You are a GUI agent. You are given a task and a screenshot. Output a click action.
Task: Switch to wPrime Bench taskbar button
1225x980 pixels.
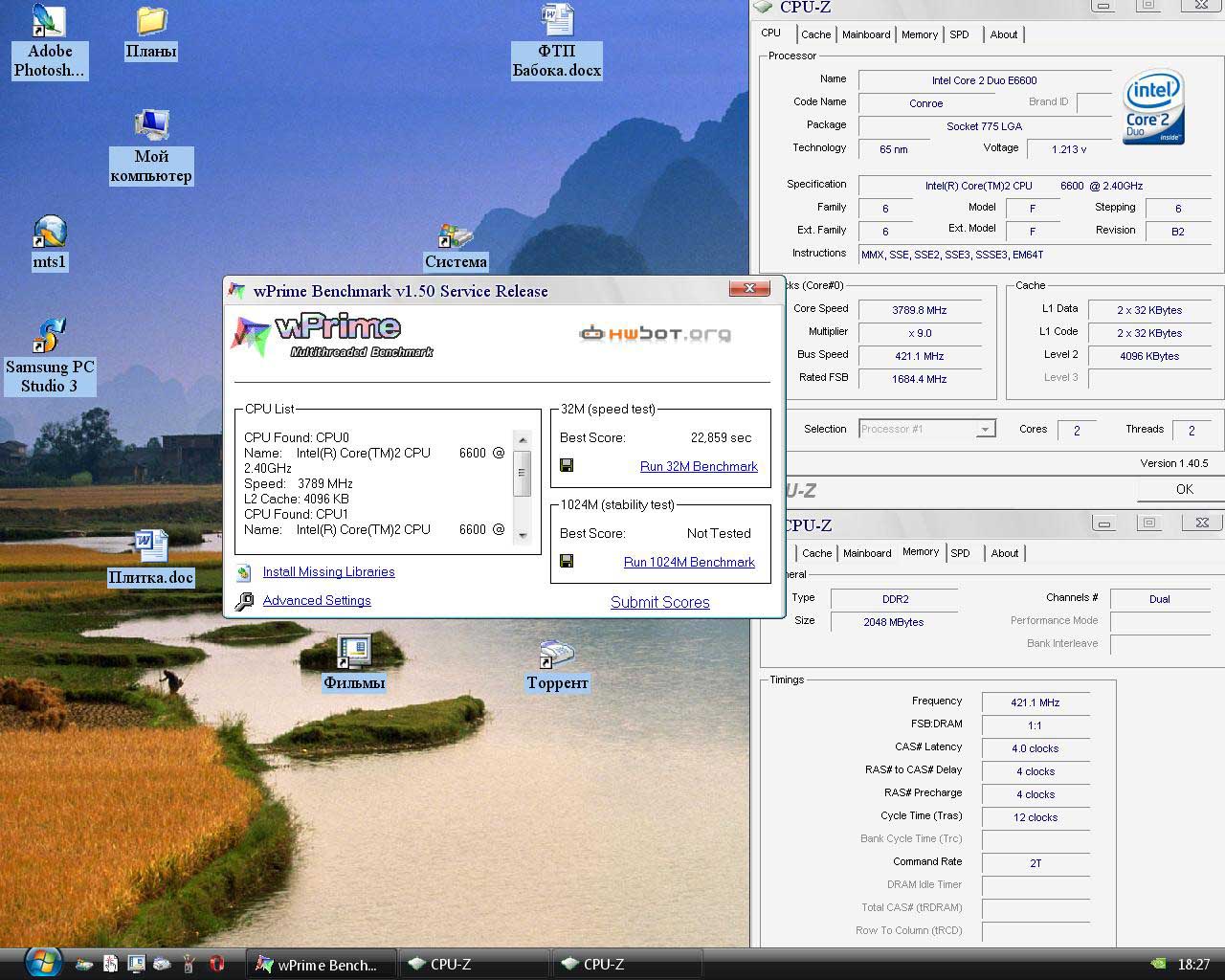[x=323, y=964]
